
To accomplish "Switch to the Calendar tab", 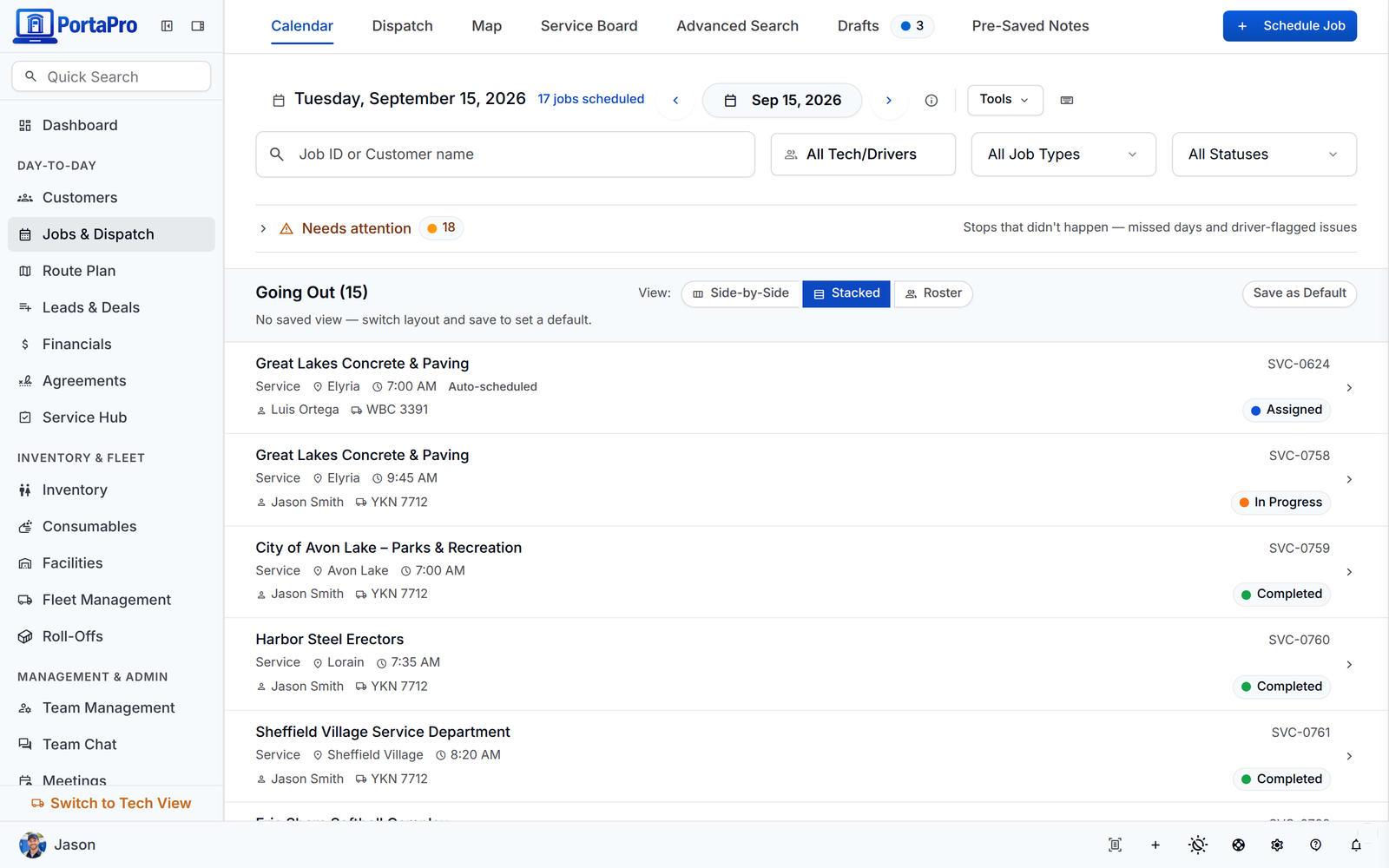I will click(x=302, y=26).
